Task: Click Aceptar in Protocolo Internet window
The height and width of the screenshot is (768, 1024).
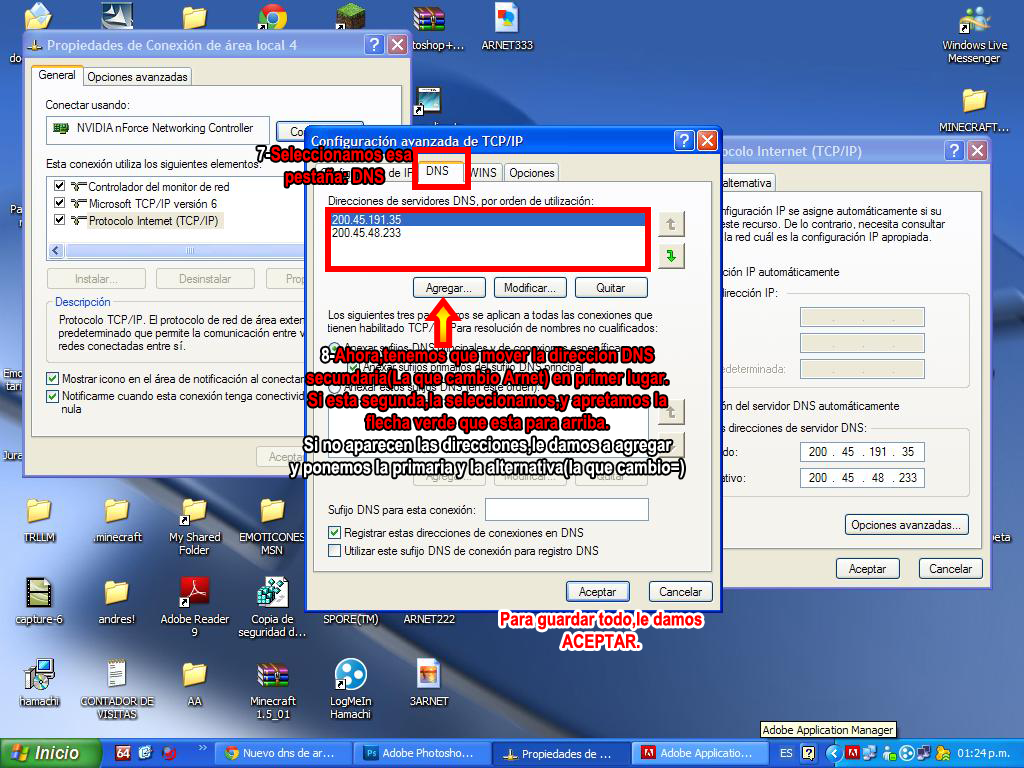Action: pos(867,569)
